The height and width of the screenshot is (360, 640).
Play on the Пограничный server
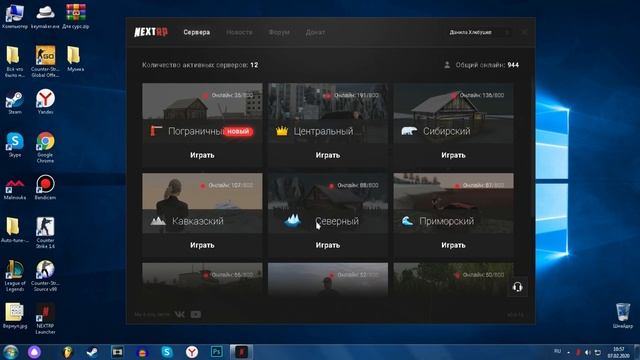202,155
